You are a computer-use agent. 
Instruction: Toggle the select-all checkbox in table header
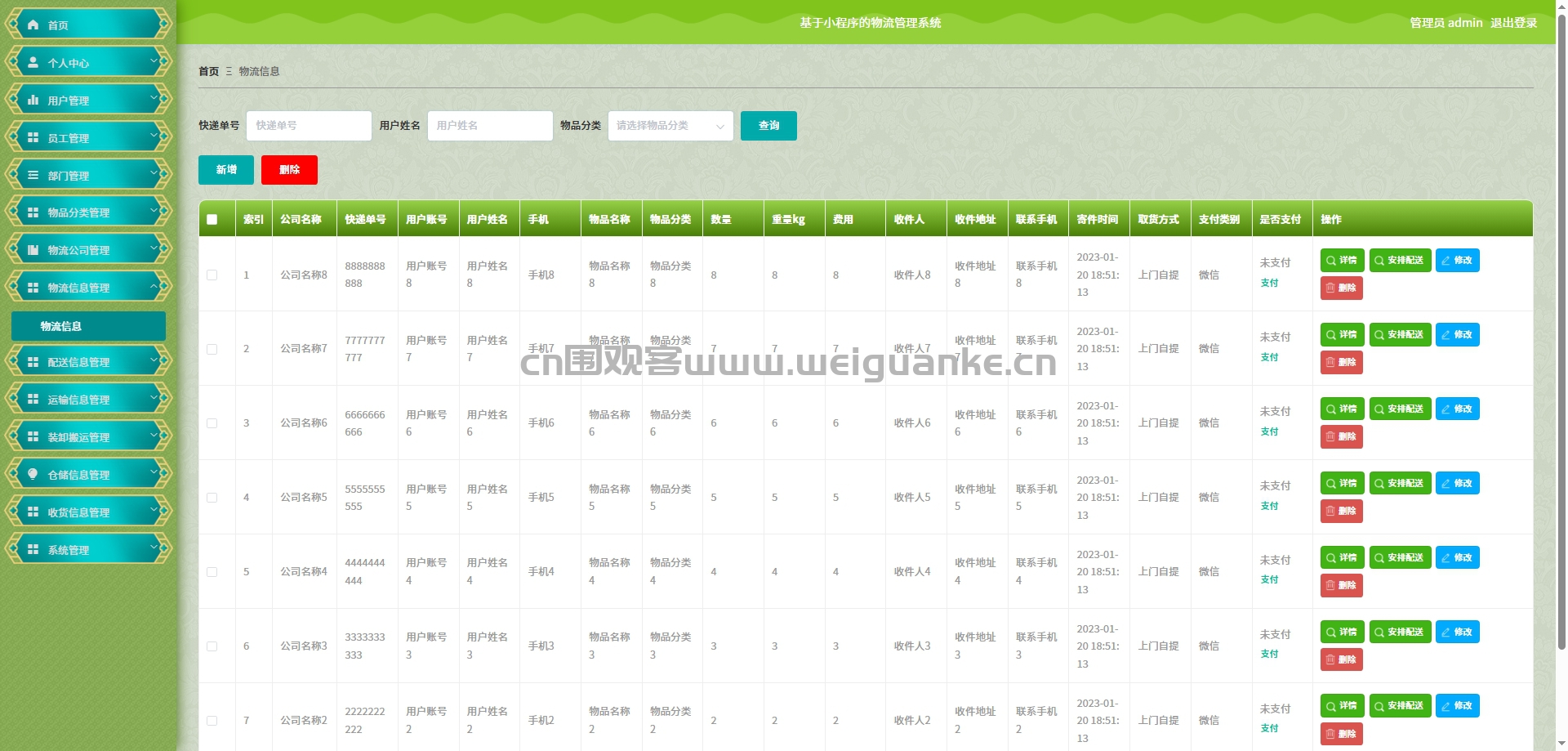click(x=212, y=220)
